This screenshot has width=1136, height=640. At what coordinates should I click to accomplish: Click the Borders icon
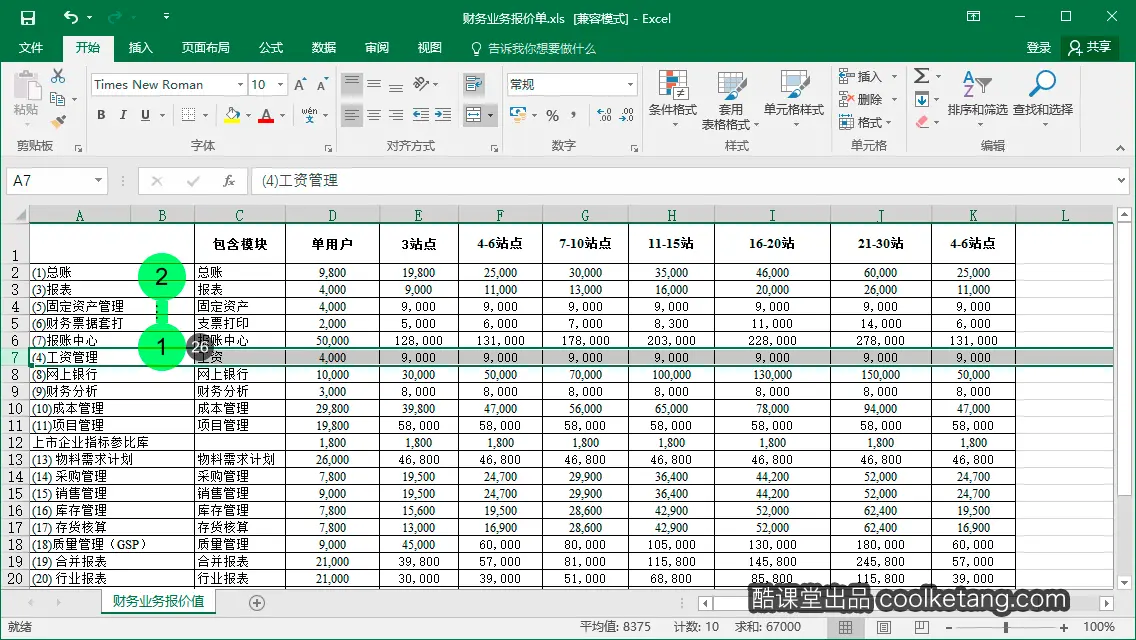point(188,115)
